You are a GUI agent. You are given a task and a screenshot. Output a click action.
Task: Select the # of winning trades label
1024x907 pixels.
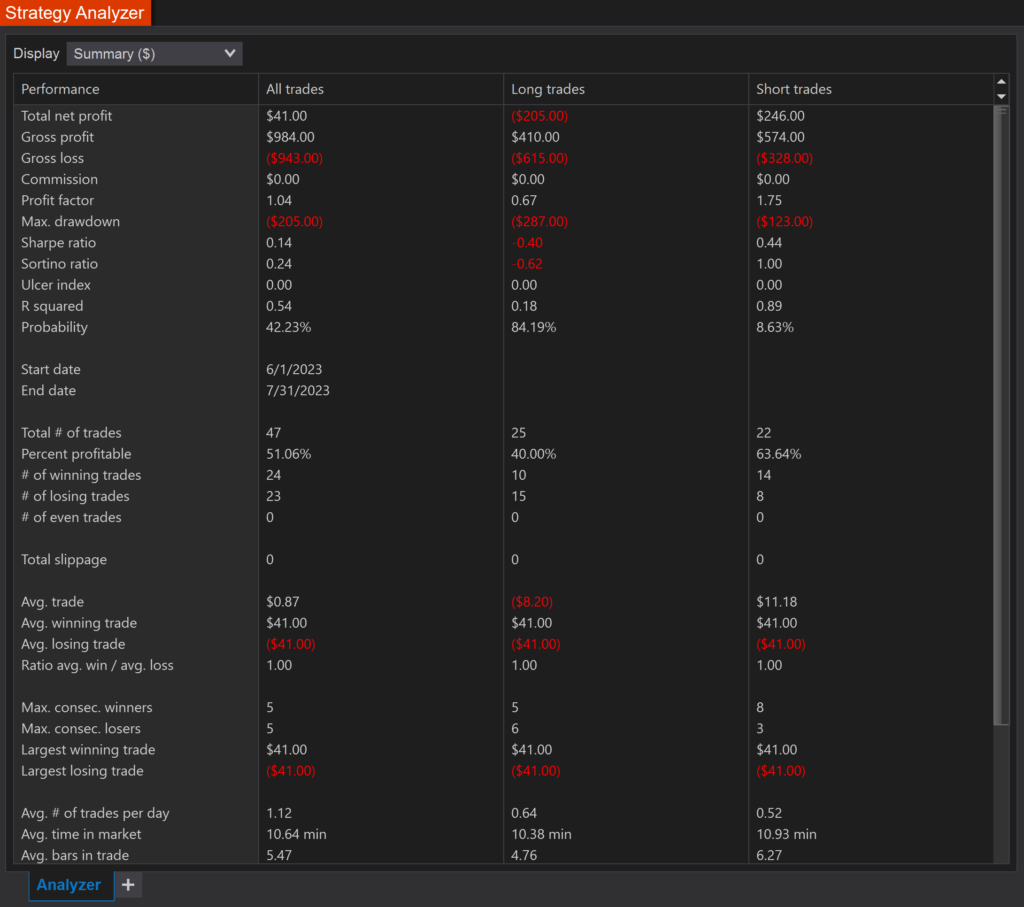tap(81, 475)
